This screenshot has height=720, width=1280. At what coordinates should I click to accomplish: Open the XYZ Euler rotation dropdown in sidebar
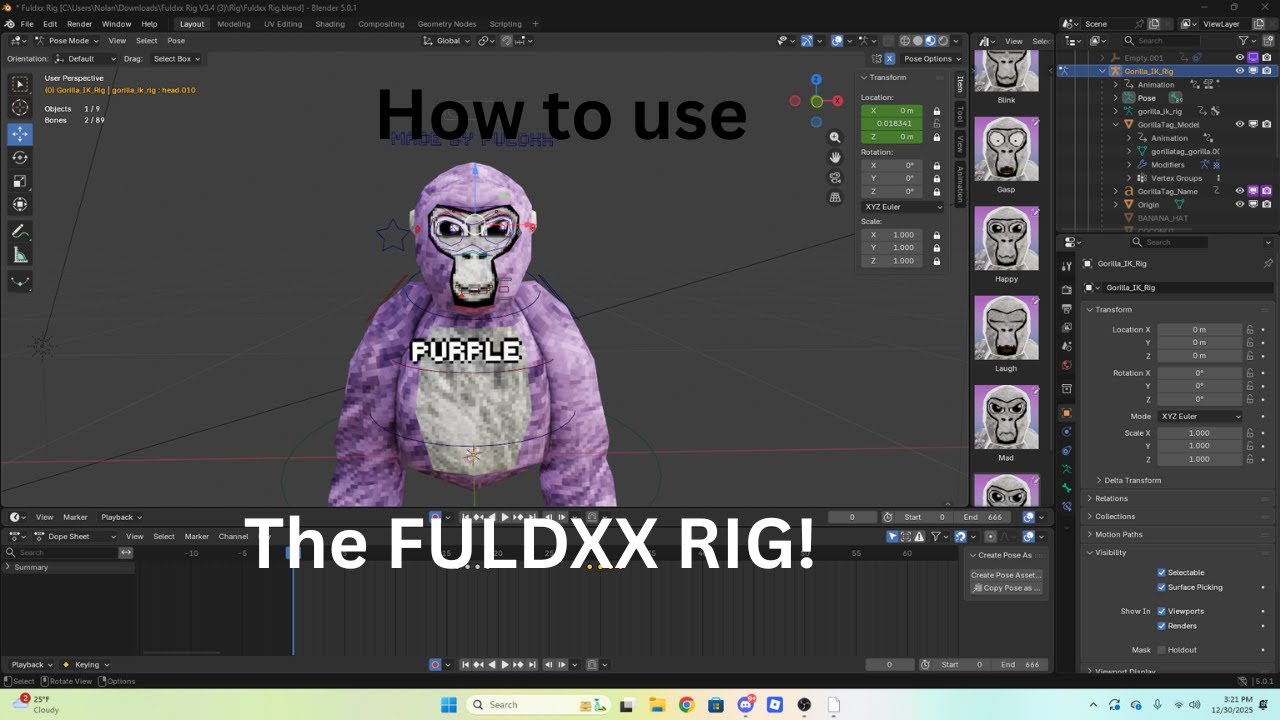pyautogui.click(x=902, y=207)
